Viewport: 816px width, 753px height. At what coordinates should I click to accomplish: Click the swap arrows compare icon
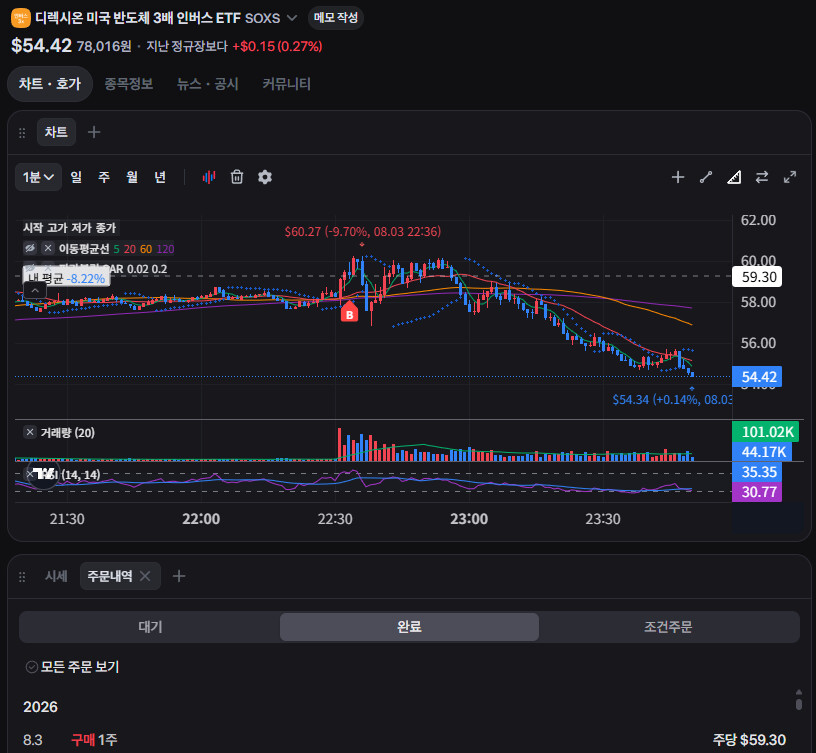(762, 177)
